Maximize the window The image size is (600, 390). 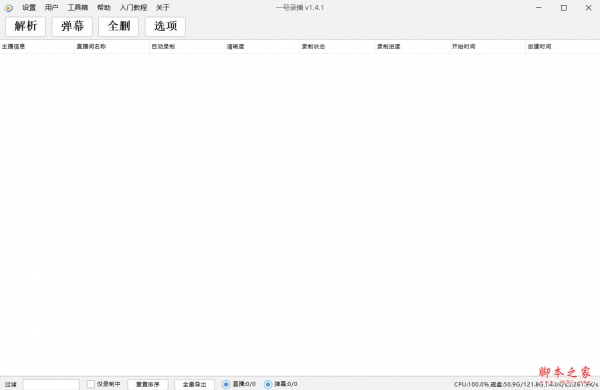pos(564,8)
